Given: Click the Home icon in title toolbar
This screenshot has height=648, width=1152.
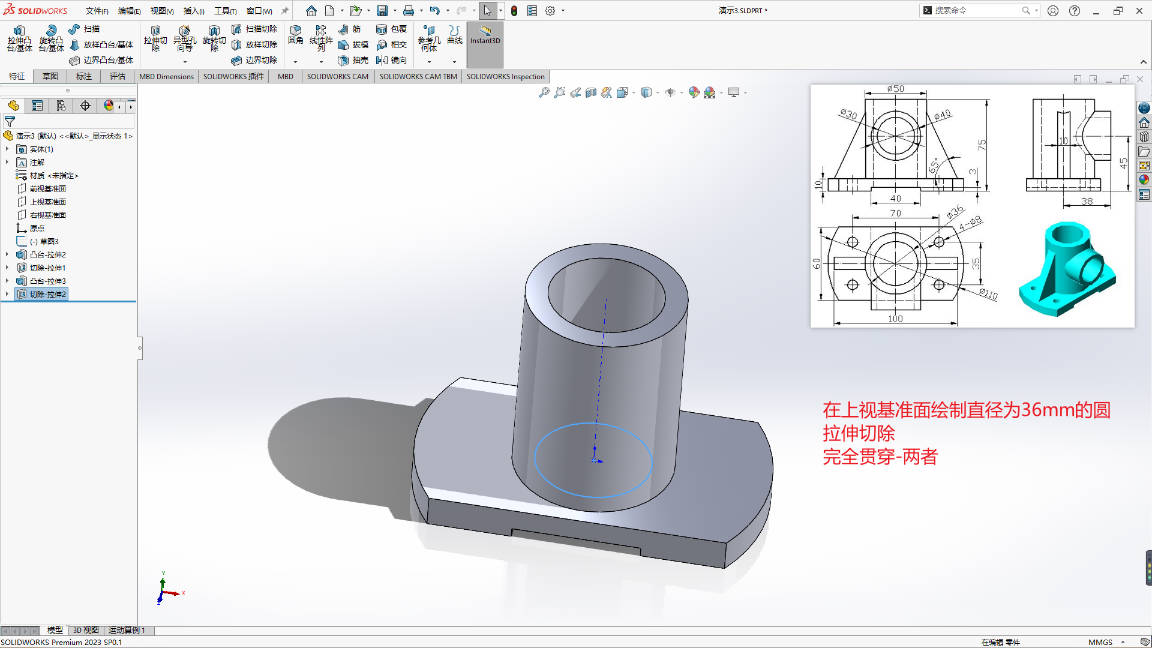Looking at the screenshot, I should coord(312,10).
